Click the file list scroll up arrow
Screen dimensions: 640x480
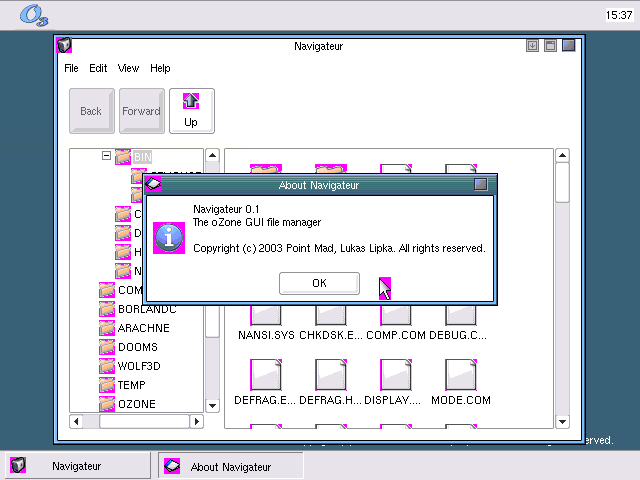pos(562,155)
